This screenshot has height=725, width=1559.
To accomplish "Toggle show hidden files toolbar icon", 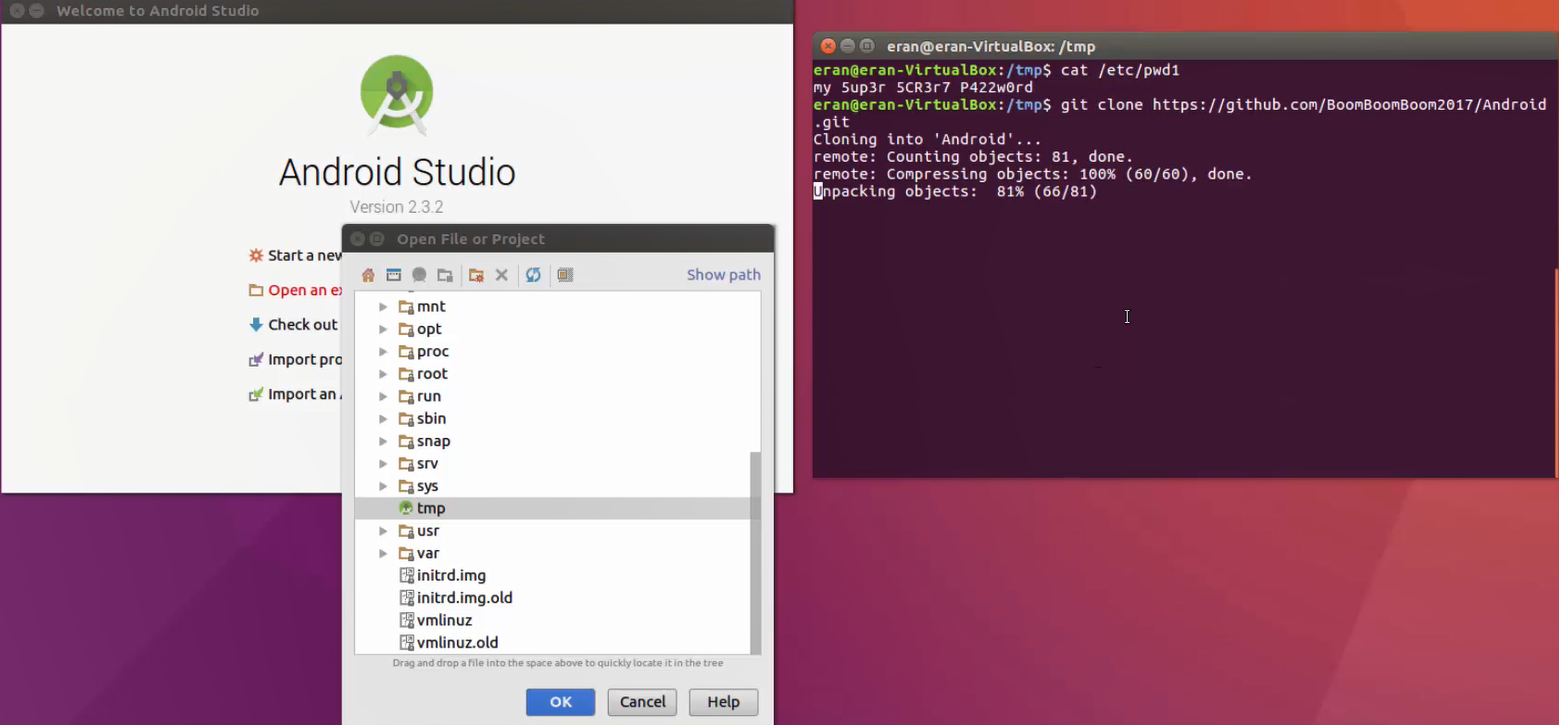I will click(x=565, y=275).
